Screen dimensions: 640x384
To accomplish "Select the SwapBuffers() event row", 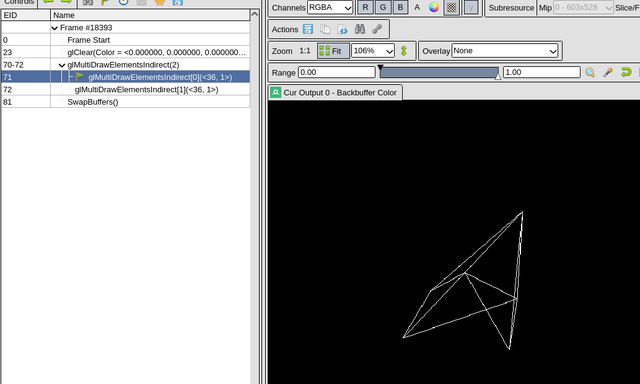I will [126, 102].
